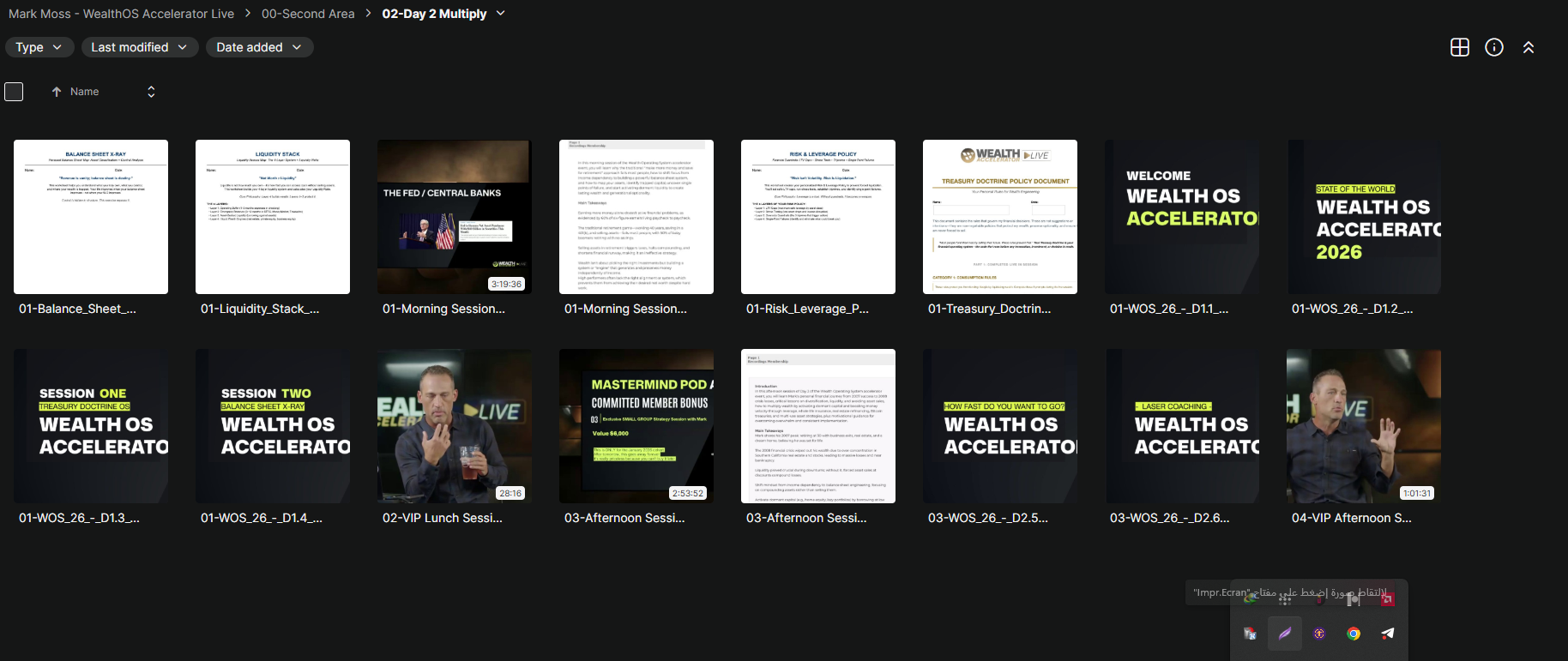
Task: Open Laser Coaching D2.6 thumbnail
Action: (1182, 426)
